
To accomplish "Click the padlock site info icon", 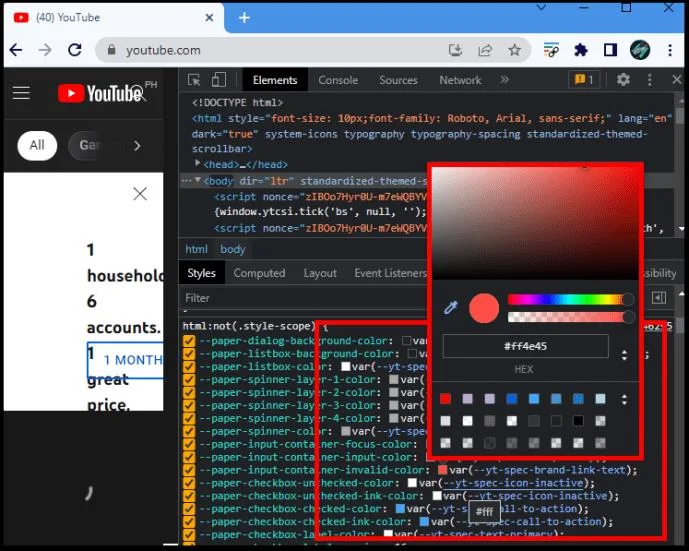I will [x=112, y=50].
